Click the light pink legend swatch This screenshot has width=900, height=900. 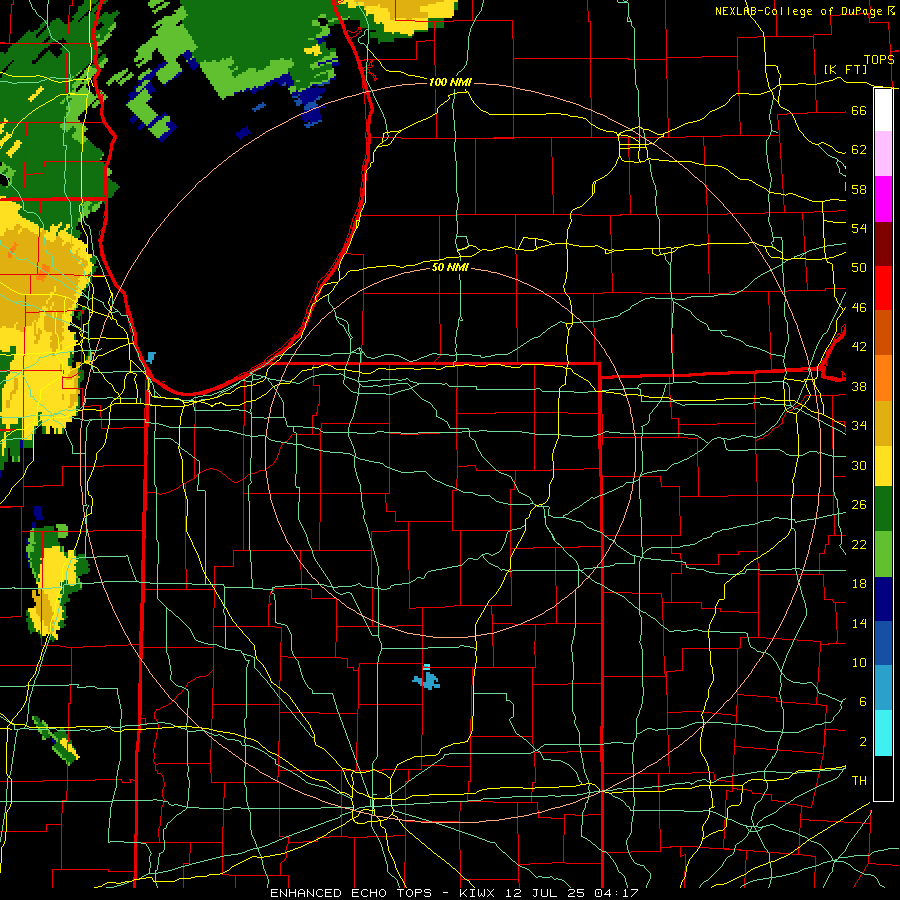pos(883,154)
